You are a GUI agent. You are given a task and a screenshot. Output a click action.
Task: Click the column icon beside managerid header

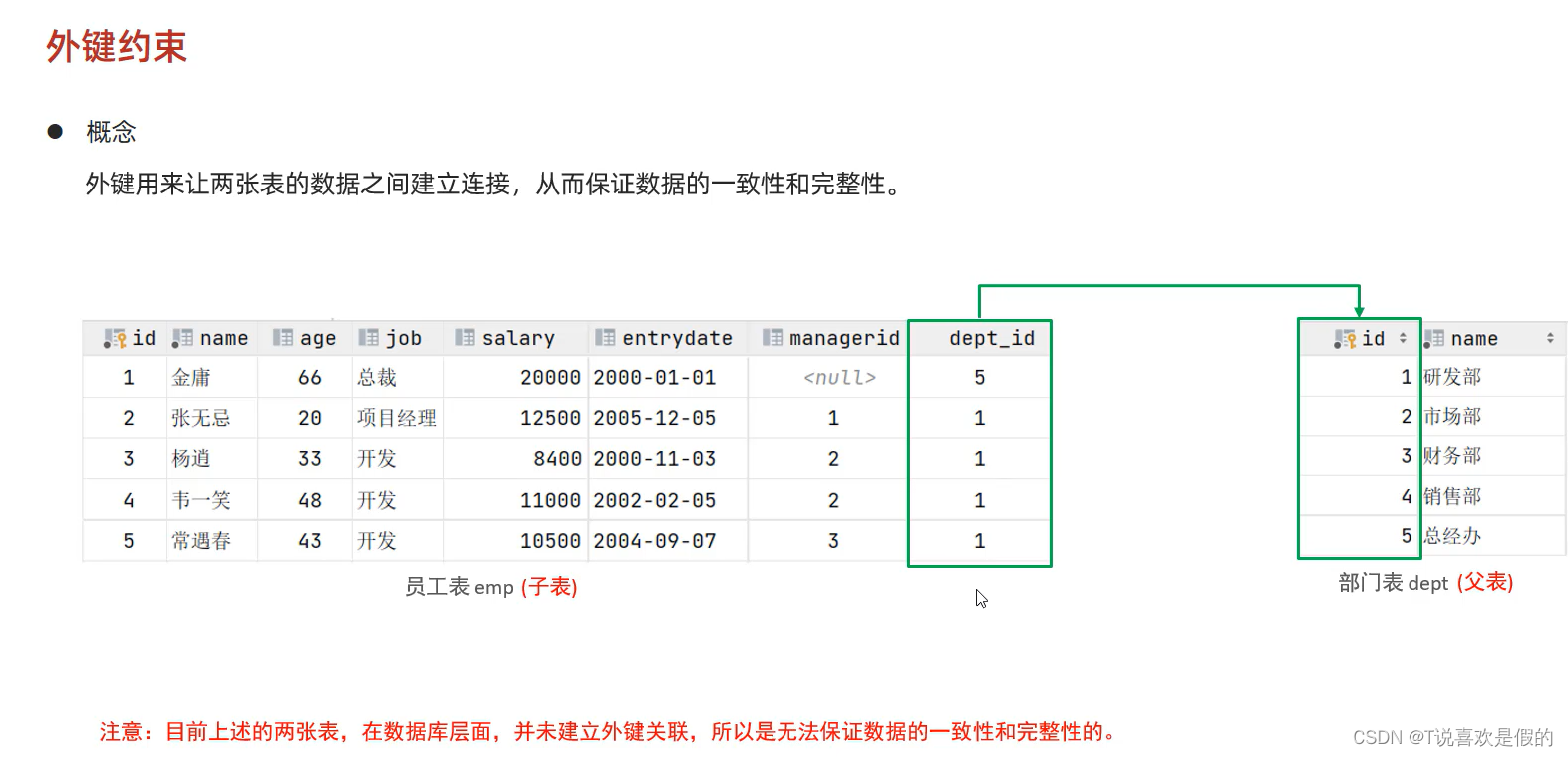pyautogui.click(x=773, y=338)
